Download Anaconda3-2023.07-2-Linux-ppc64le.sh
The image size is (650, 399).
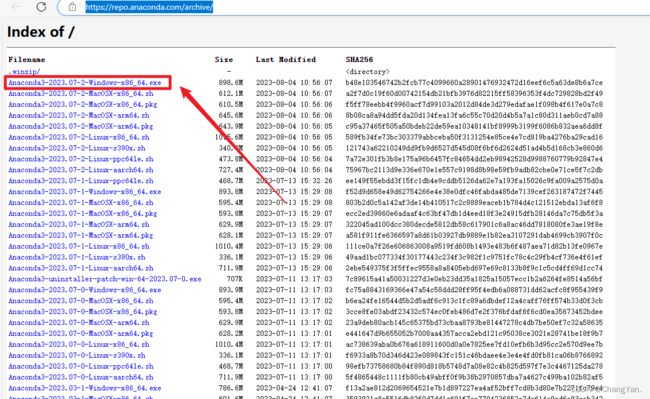click(x=80, y=159)
